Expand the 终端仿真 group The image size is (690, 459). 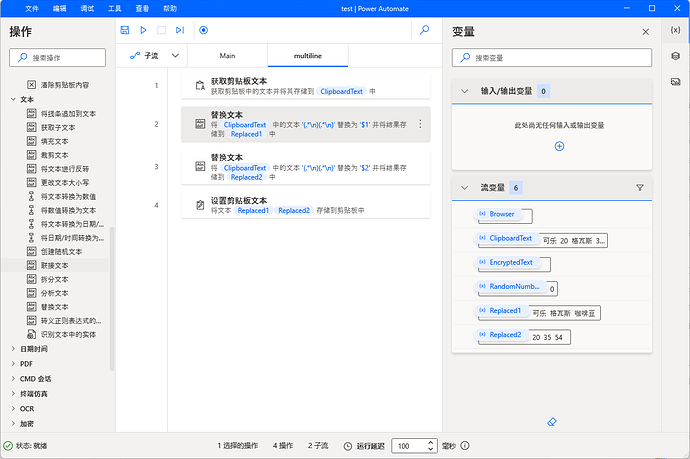[13, 393]
